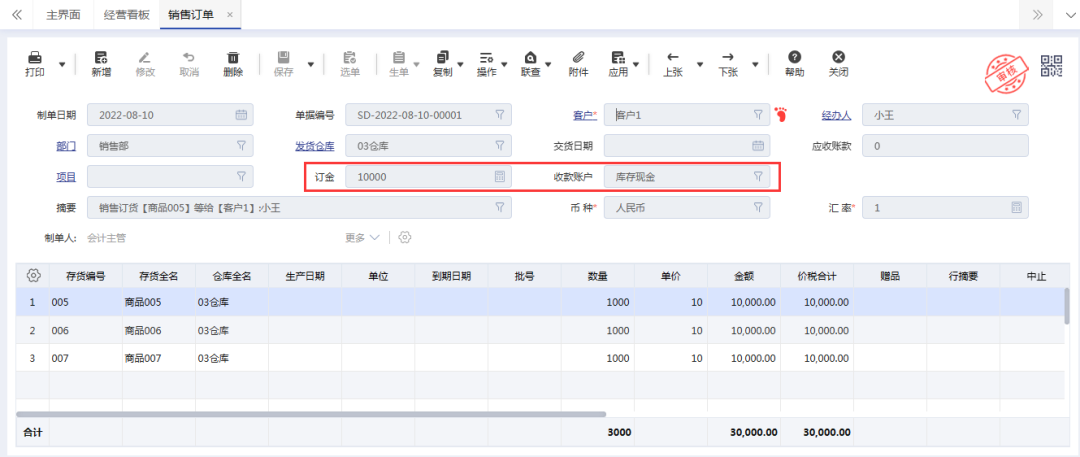This screenshot has width=1080, height=457.
Task: Click the 删除 (Delete) trash icon
Action: 233,63
